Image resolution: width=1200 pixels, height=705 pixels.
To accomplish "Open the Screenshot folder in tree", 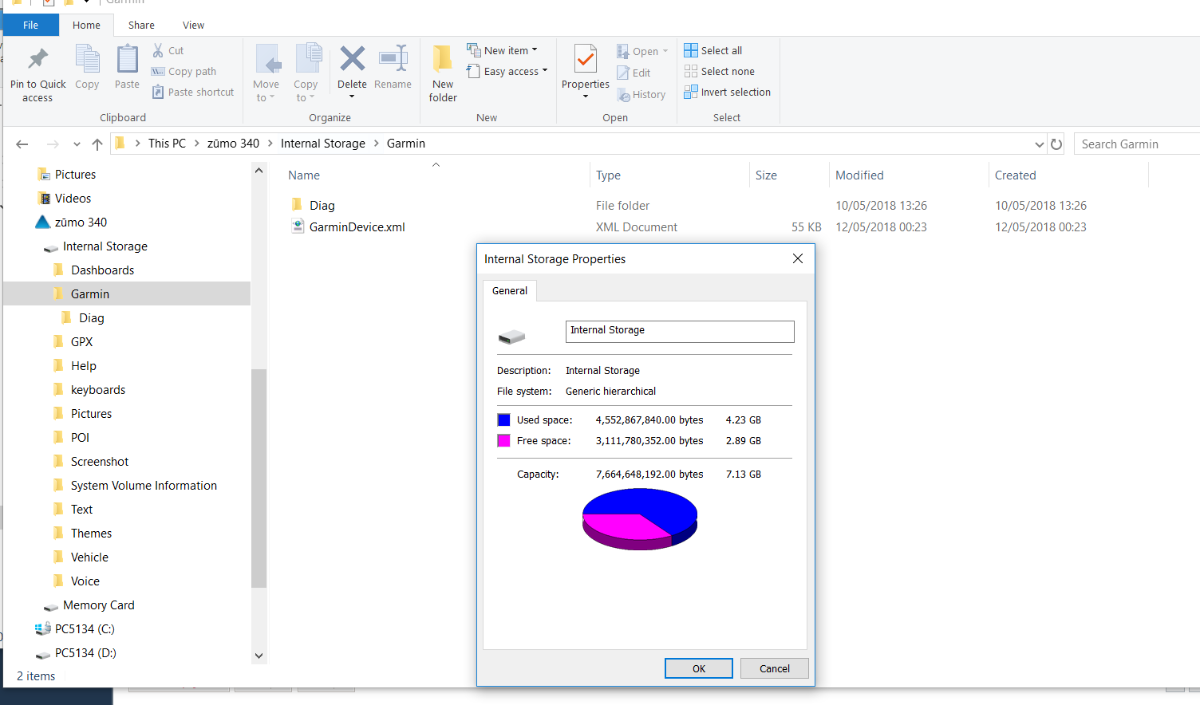I will (100, 462).
